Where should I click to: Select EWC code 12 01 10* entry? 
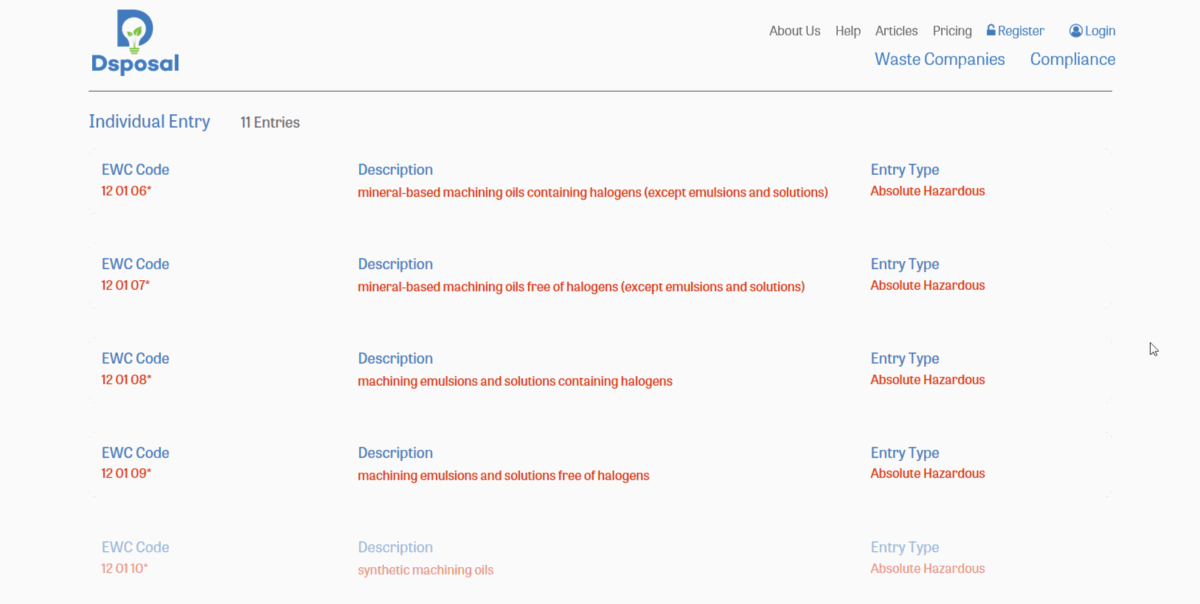(x=125, y=569)
